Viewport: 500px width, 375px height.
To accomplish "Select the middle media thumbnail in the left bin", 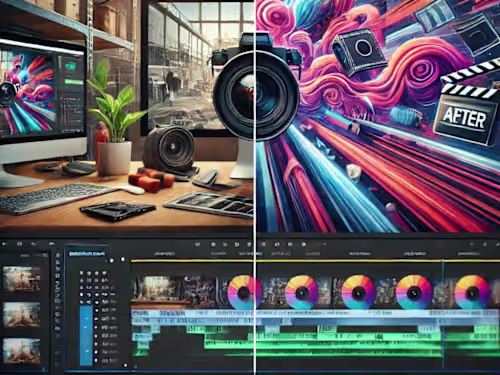I will tap(22, 315).
